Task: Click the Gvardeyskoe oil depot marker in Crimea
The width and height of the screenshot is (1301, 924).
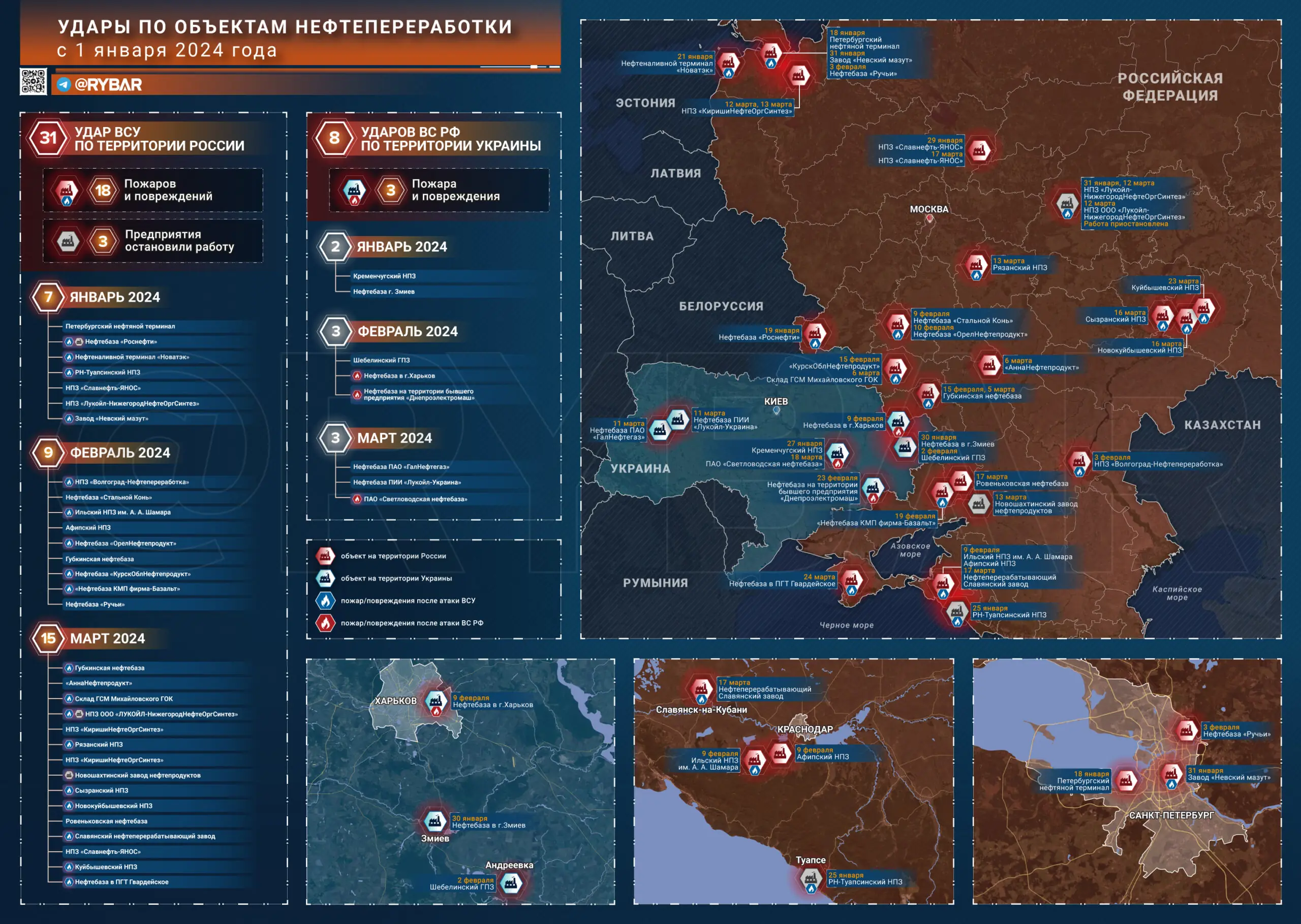Action: pos(851,580)
